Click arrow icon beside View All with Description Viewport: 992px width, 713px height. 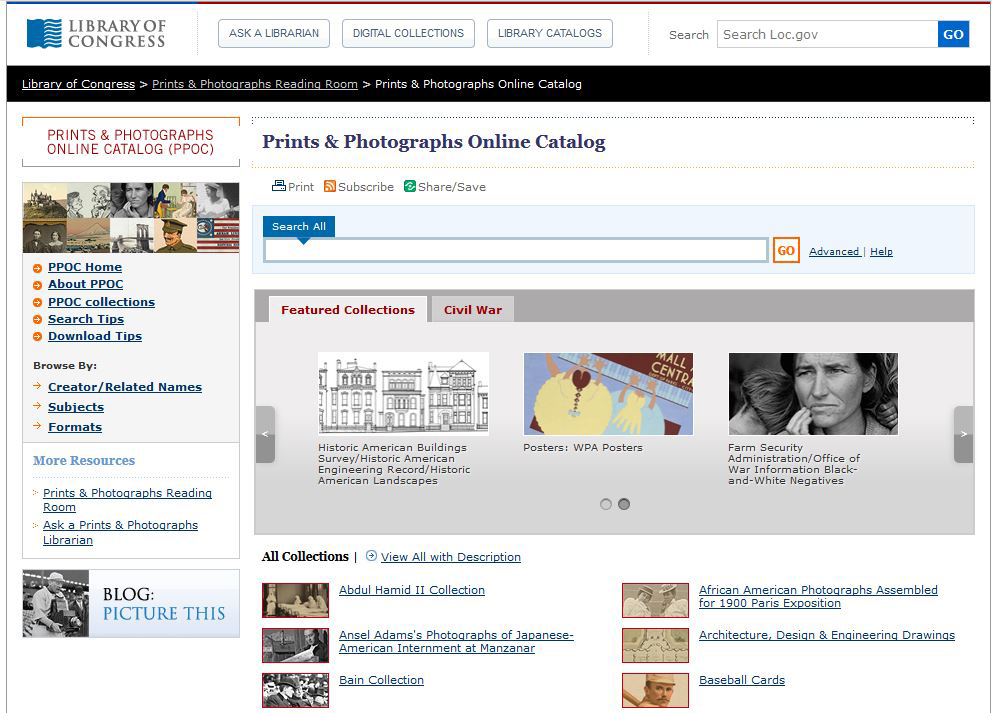click(371, 555)
